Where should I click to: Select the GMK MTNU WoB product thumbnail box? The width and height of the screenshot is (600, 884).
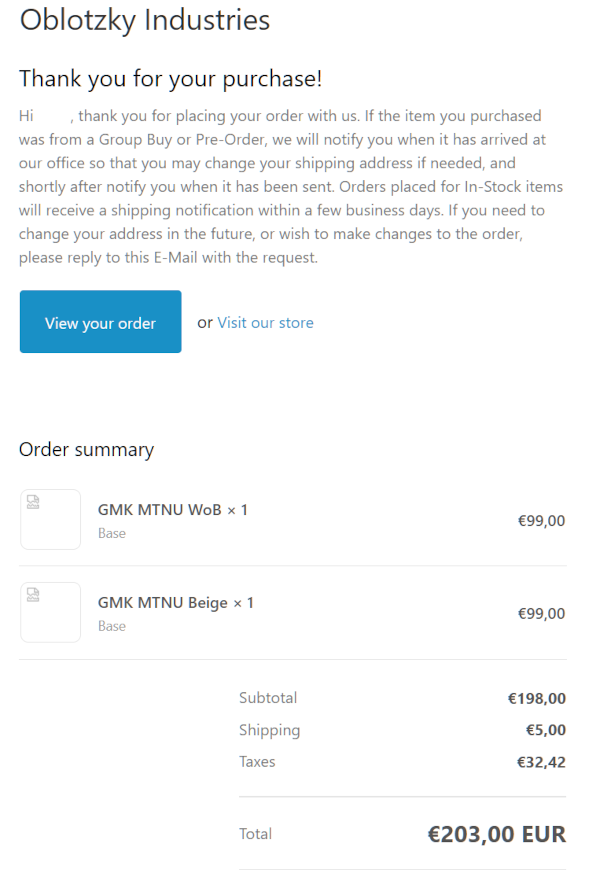tap(50, 519)
